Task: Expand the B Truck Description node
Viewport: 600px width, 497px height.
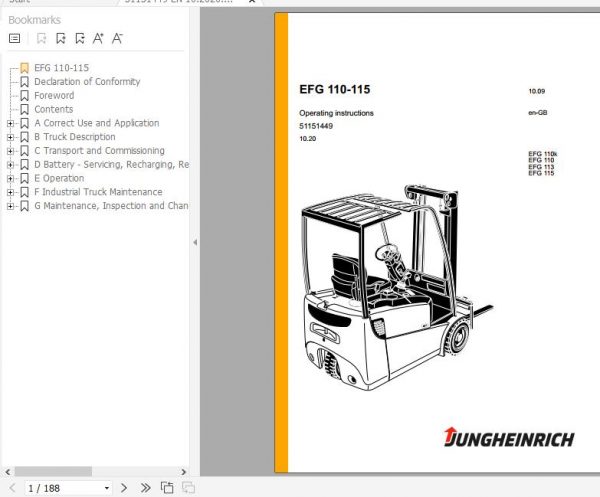Action: 10,137
